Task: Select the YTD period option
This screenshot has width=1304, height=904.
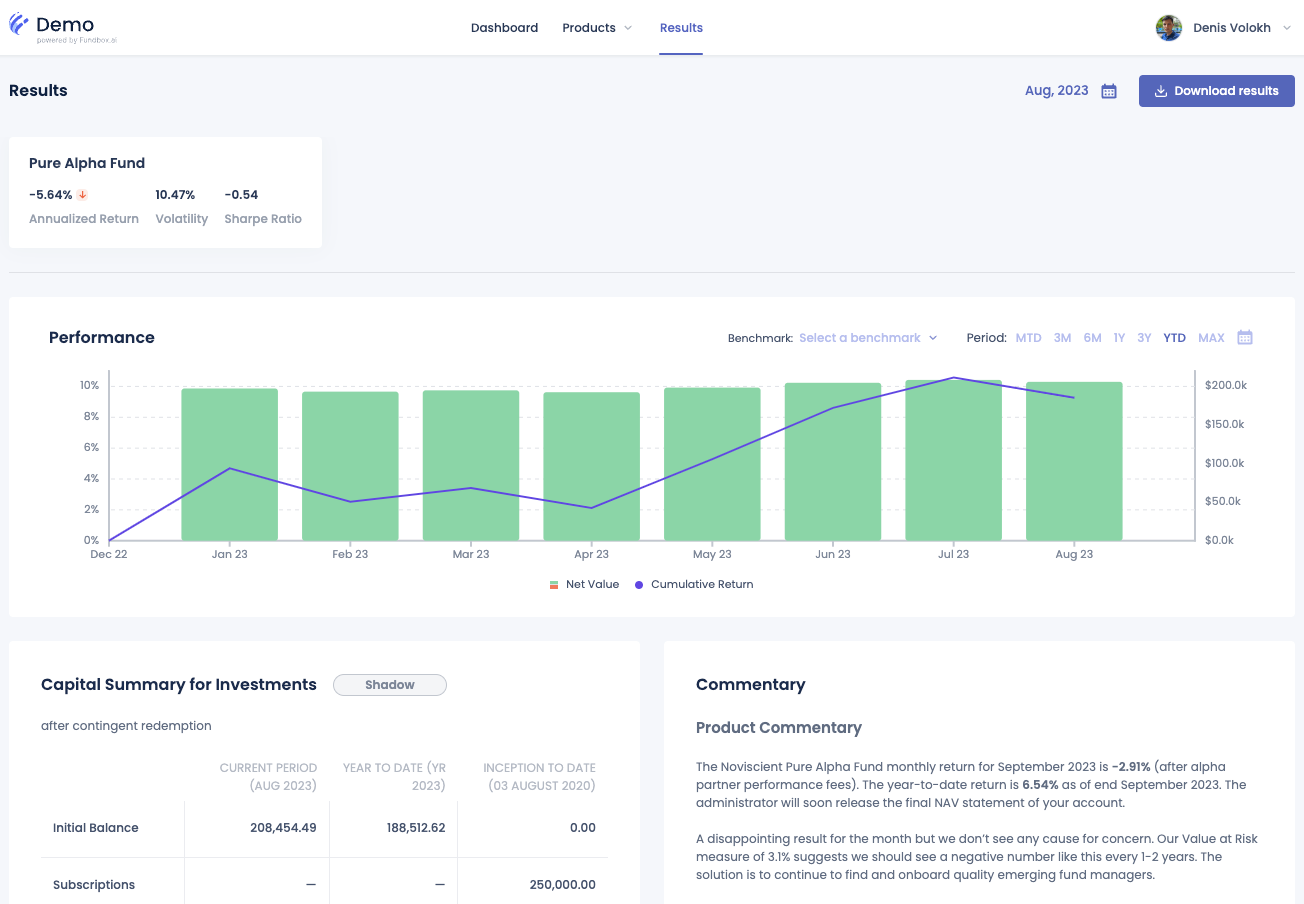Action: pyautogui.click(x=1174, y=338)
